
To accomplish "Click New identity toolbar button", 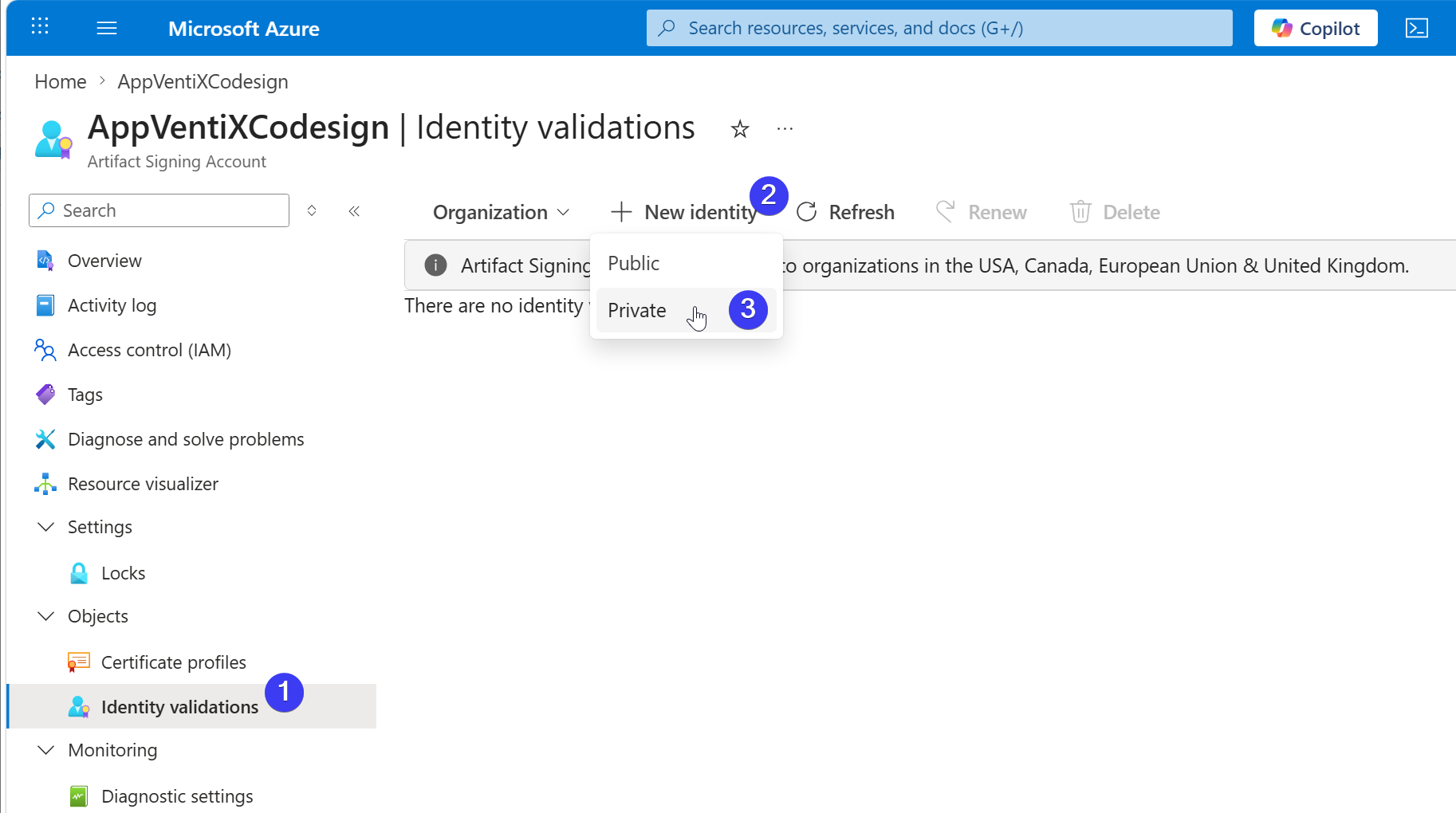I will 684,212.
